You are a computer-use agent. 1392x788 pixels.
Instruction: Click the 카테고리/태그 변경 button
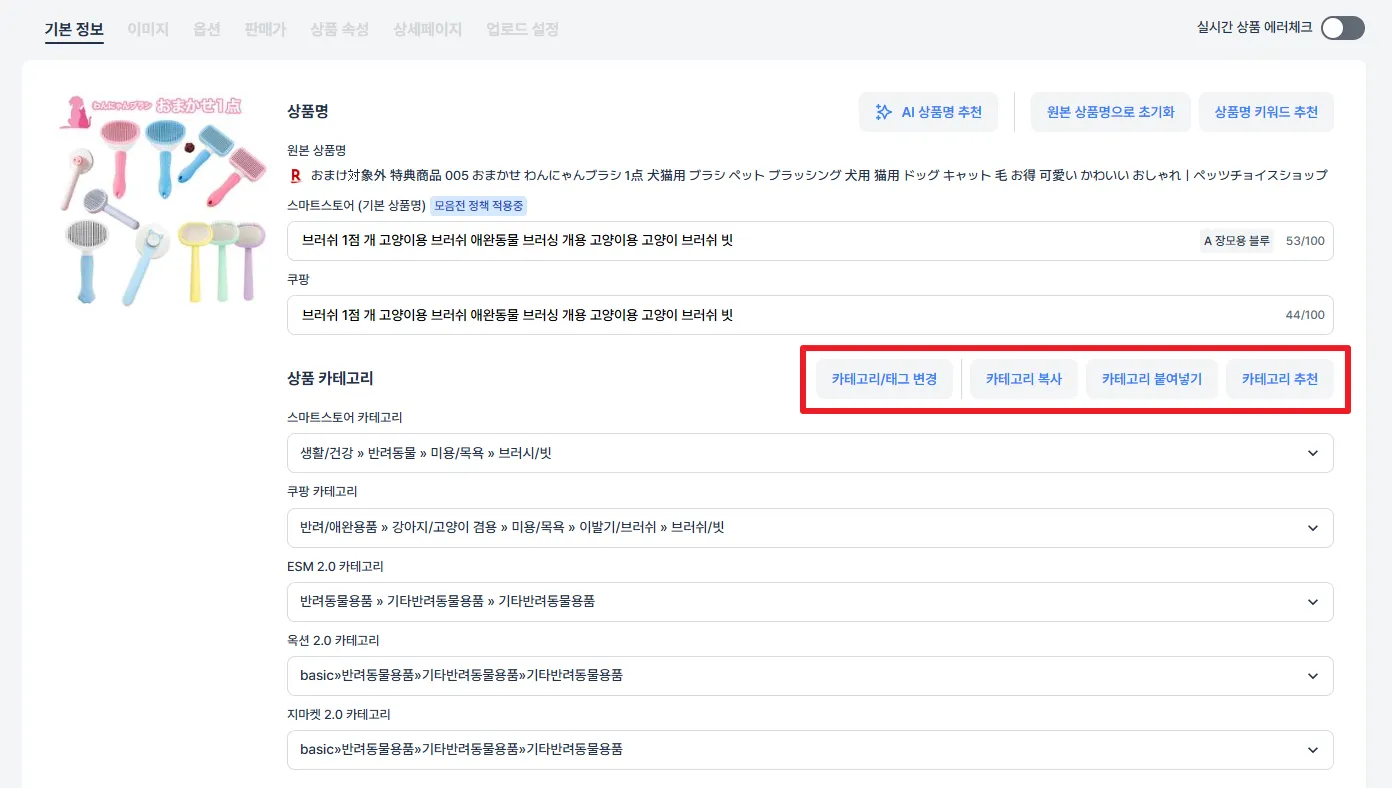point(884,379)
